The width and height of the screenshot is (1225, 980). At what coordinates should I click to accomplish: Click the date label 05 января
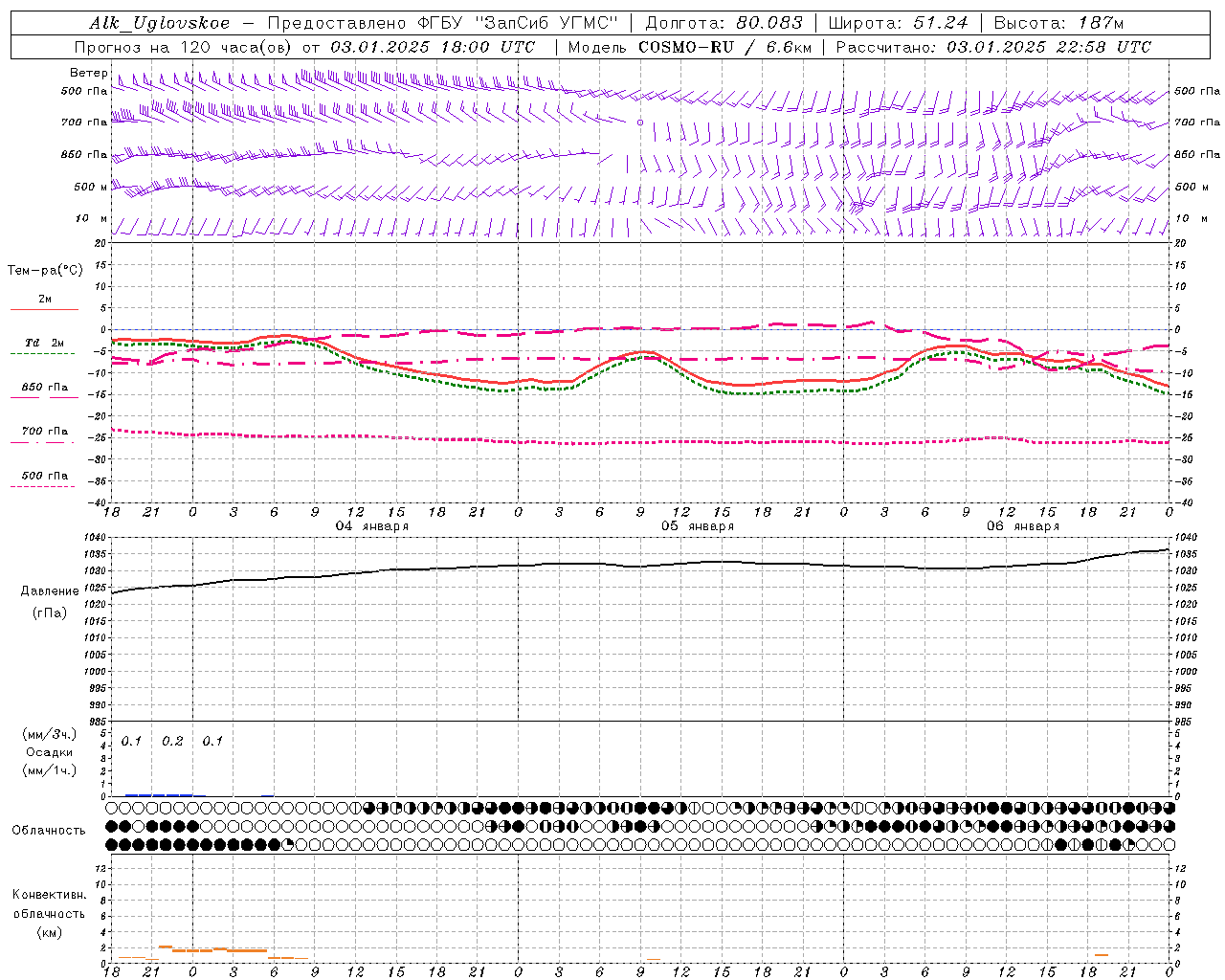698,526
